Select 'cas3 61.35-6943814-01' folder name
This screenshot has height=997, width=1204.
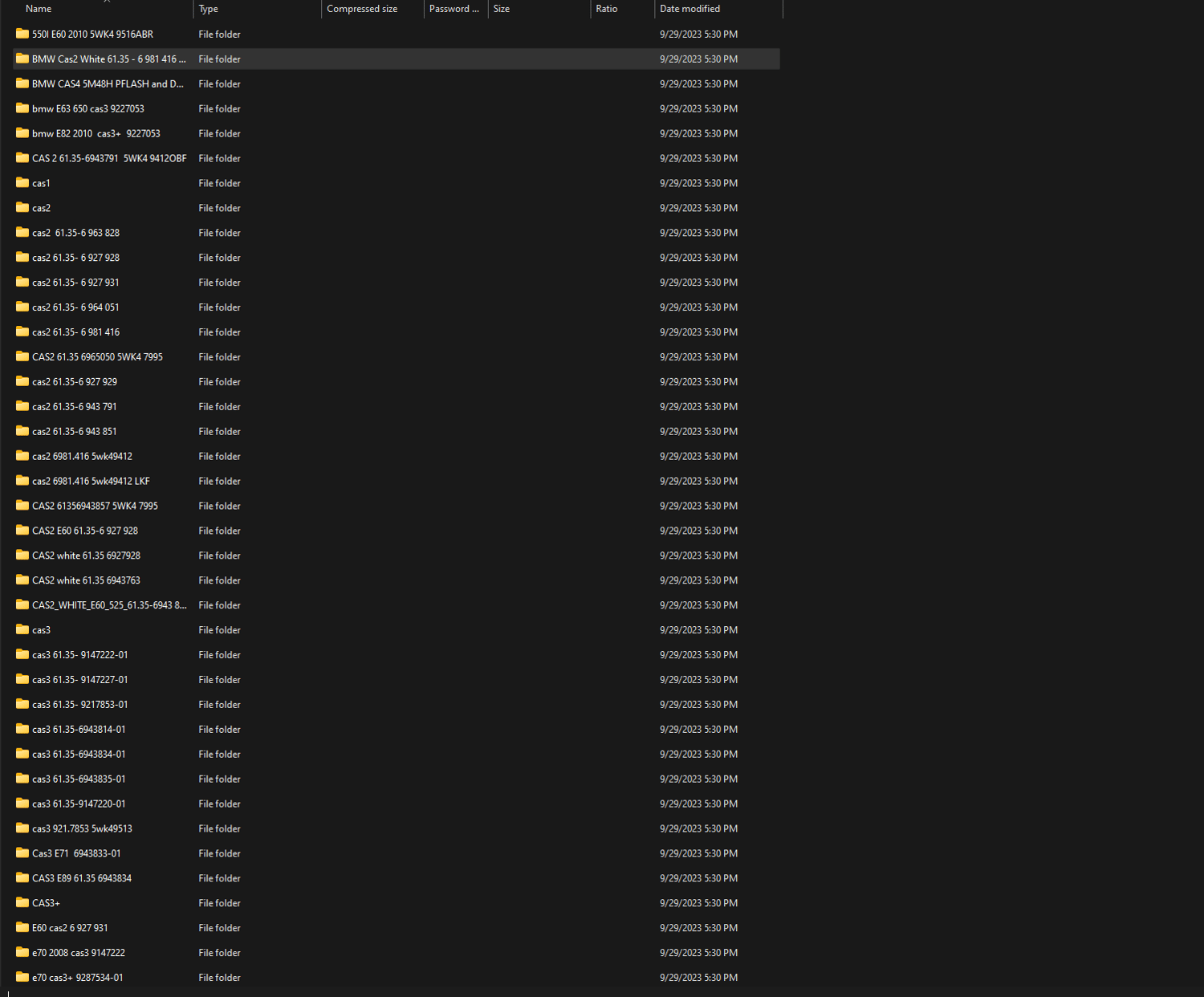(x=79, y=730)
